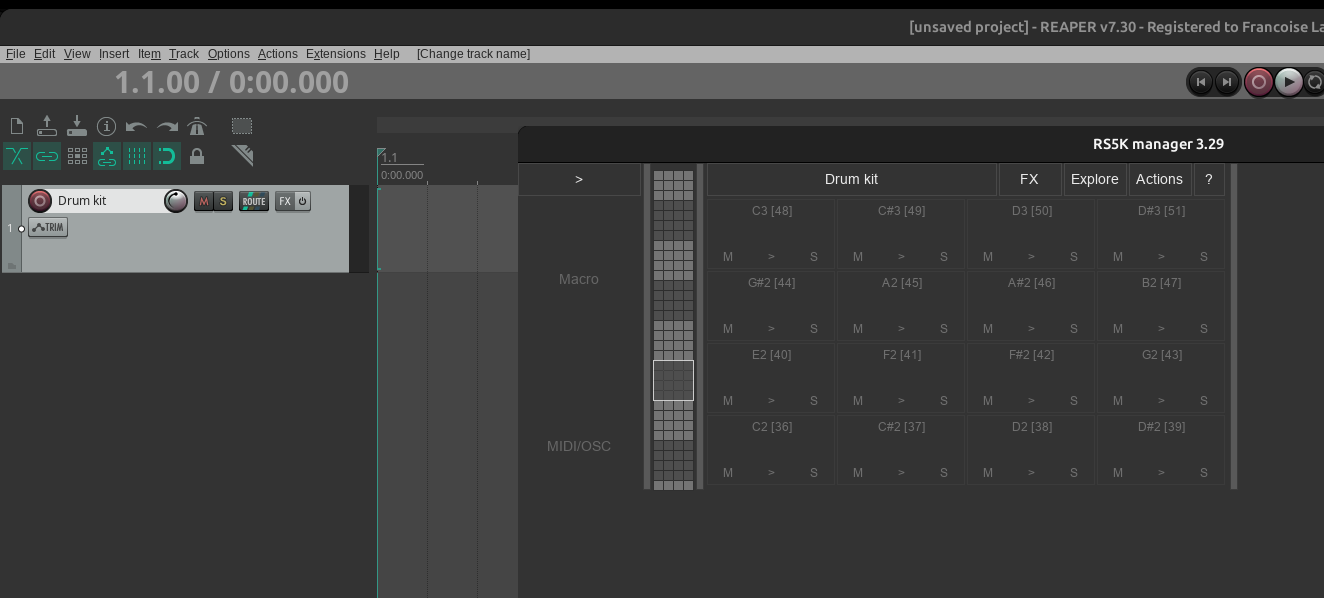1324x598 pixels.
Task: Open the Drum kit ROUTE button
Action: pos(254,201)
